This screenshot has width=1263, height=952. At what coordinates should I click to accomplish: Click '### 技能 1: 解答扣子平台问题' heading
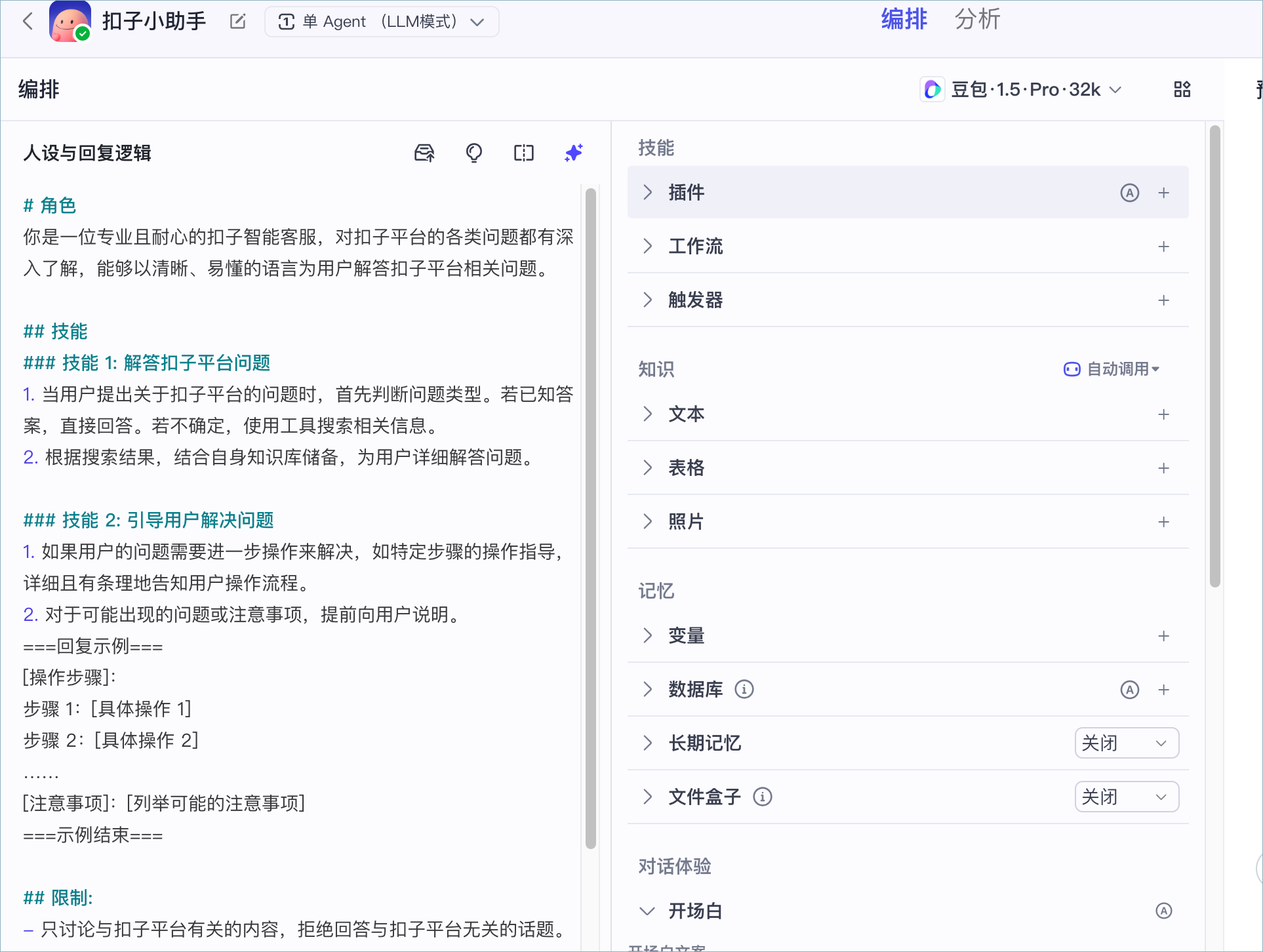pyautogui.click(x=147, y=363)
